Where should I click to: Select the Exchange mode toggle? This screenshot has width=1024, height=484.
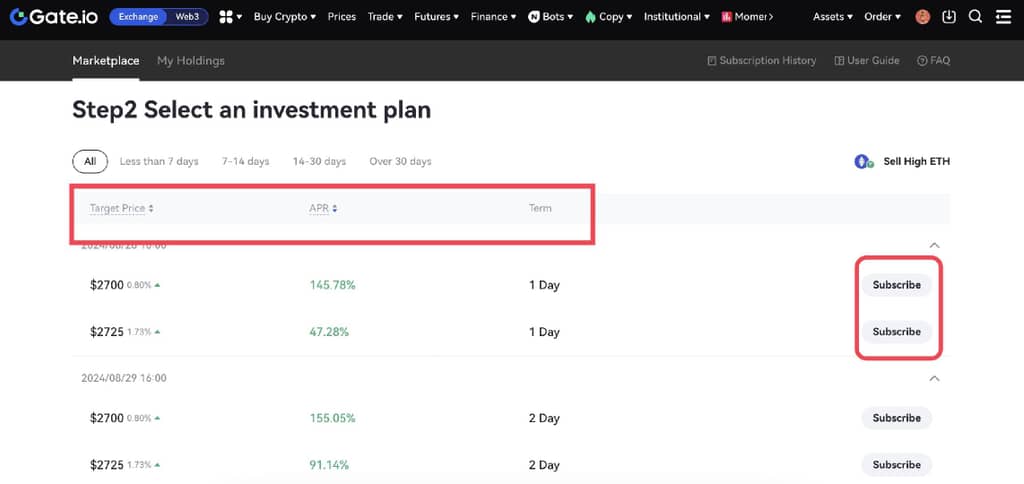(x=138, y=17)
